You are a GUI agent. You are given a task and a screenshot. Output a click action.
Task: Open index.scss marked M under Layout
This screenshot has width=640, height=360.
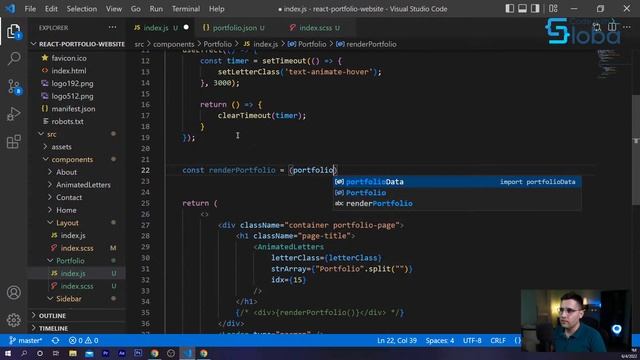click(77, 248)
